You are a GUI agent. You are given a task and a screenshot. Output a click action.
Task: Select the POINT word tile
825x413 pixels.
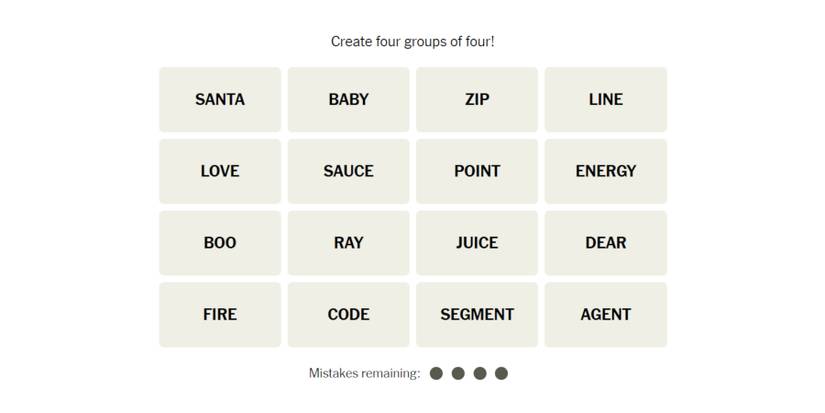point(477,171)
